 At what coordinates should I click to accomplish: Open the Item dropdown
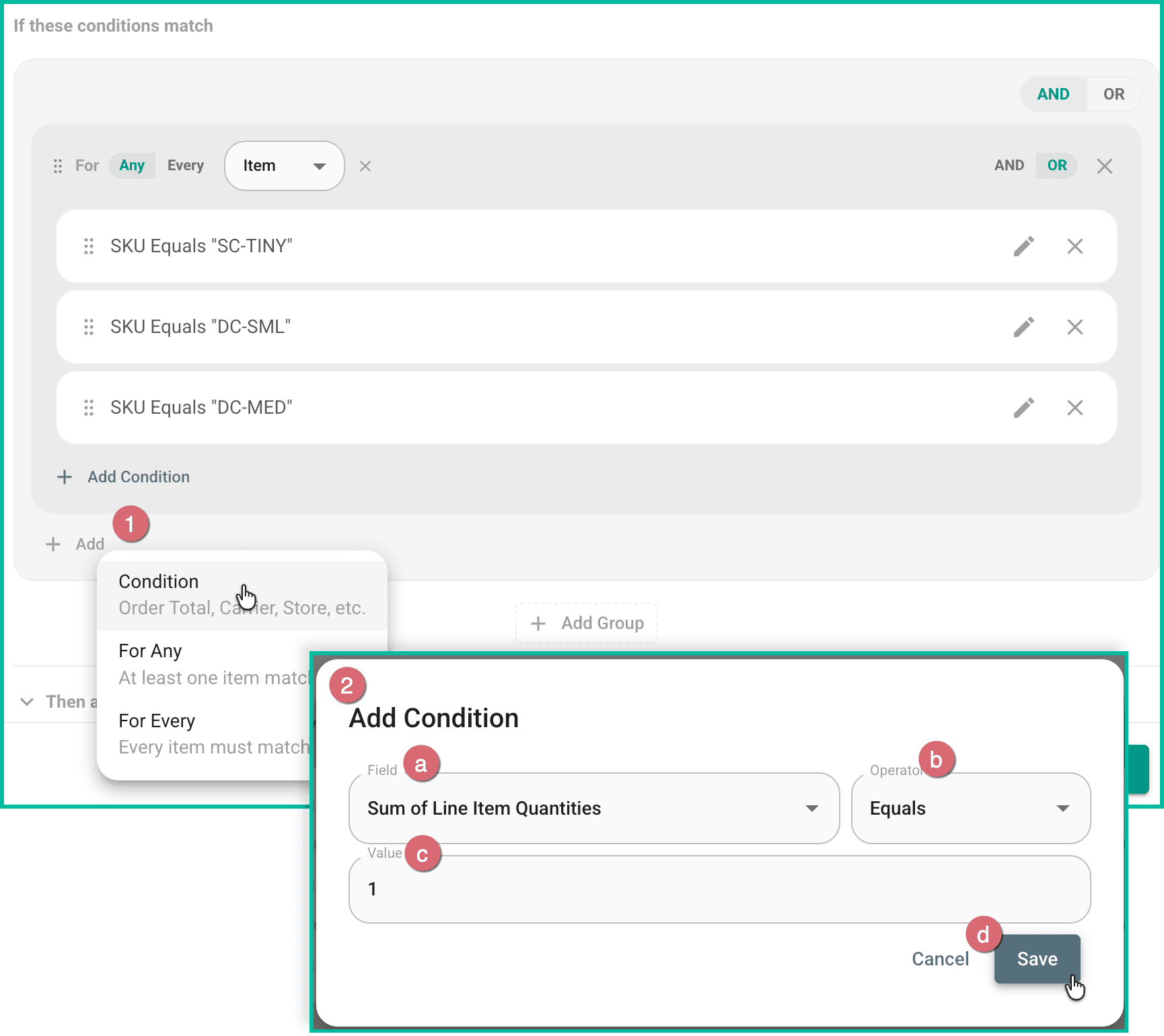[285, 165]
